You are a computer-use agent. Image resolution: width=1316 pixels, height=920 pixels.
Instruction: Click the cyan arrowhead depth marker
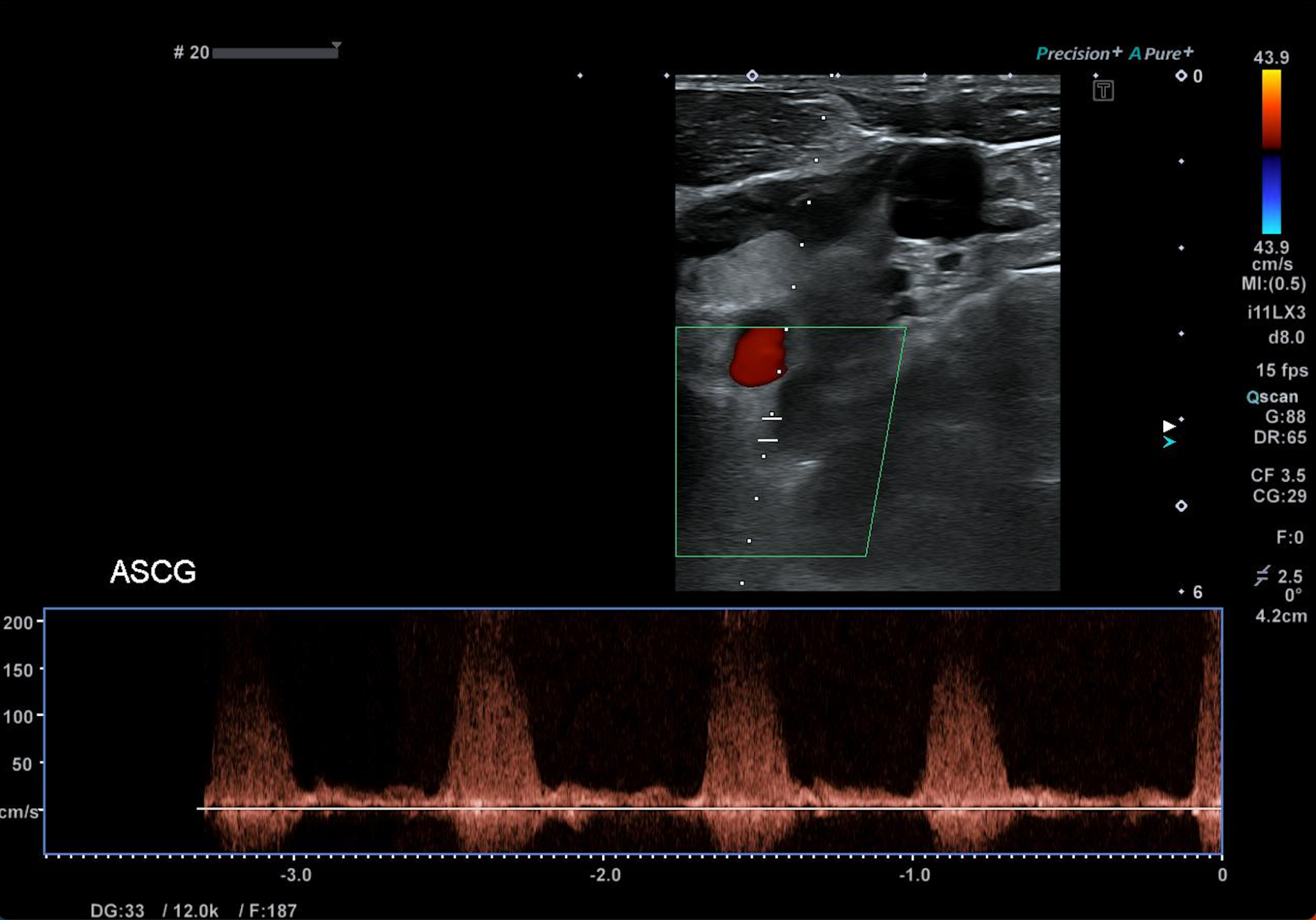pos(1169,442)
